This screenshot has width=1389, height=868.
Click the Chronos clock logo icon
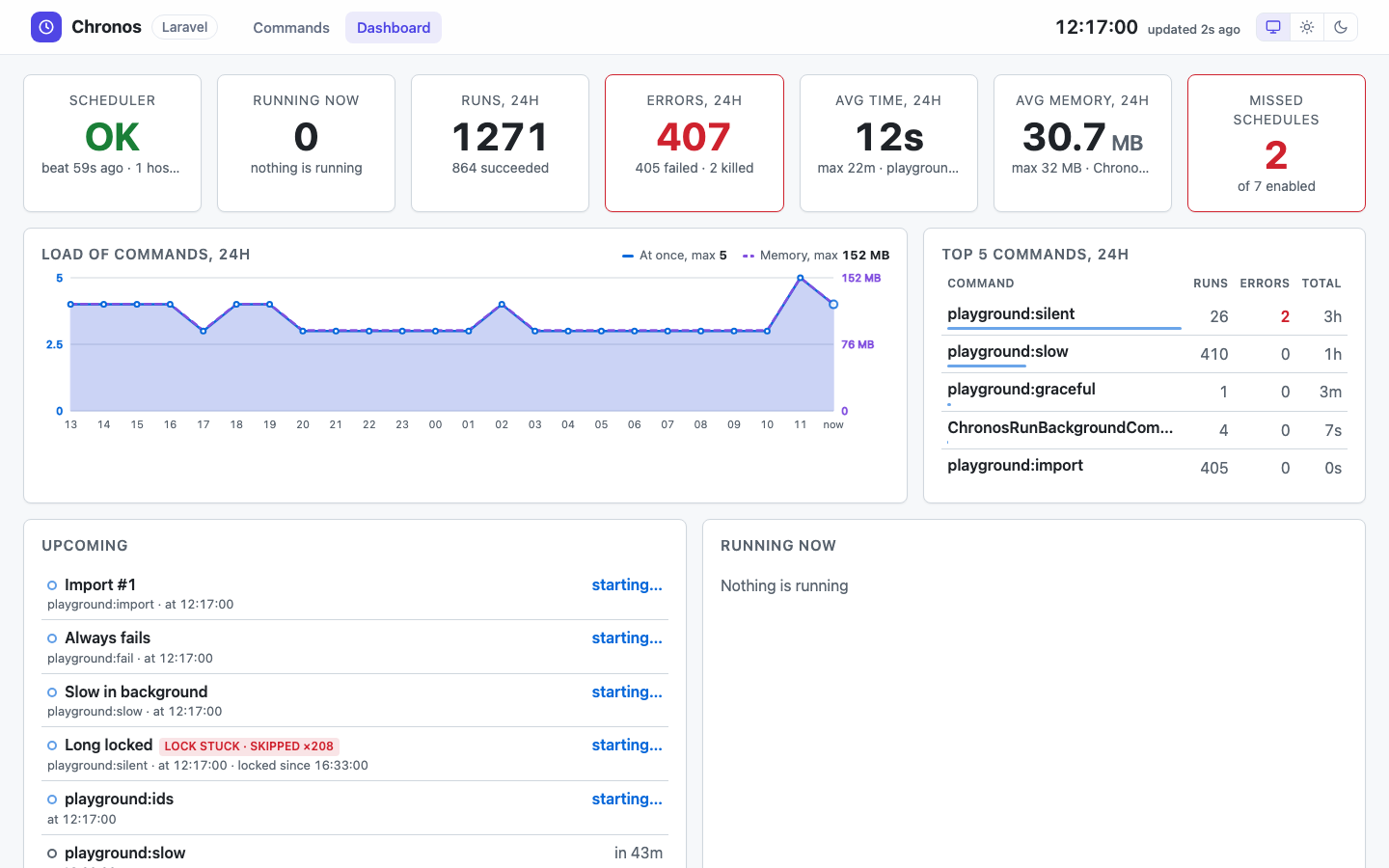pos(46,27)
